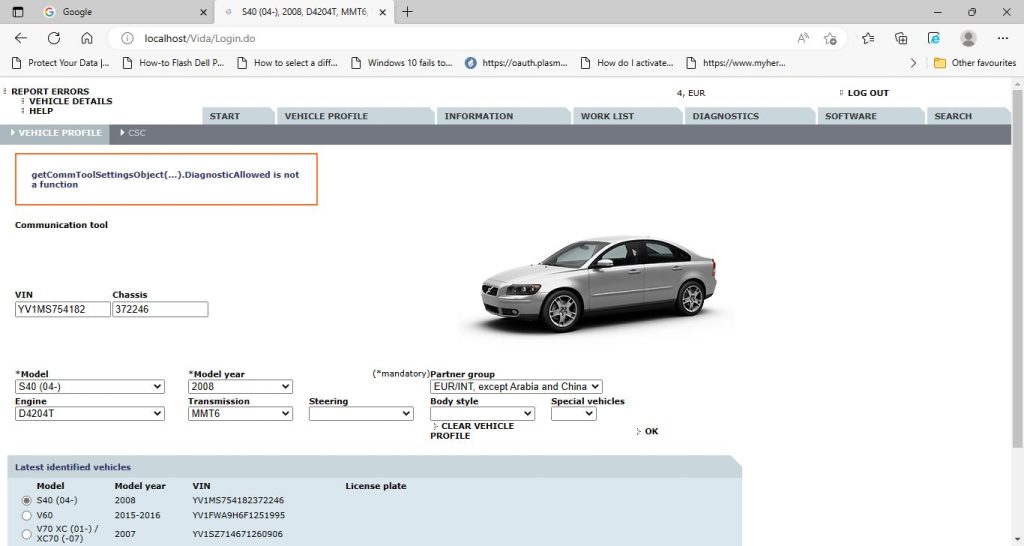Open Other favourites folder
Viewport: 1024px width, 546px height.
975,63
